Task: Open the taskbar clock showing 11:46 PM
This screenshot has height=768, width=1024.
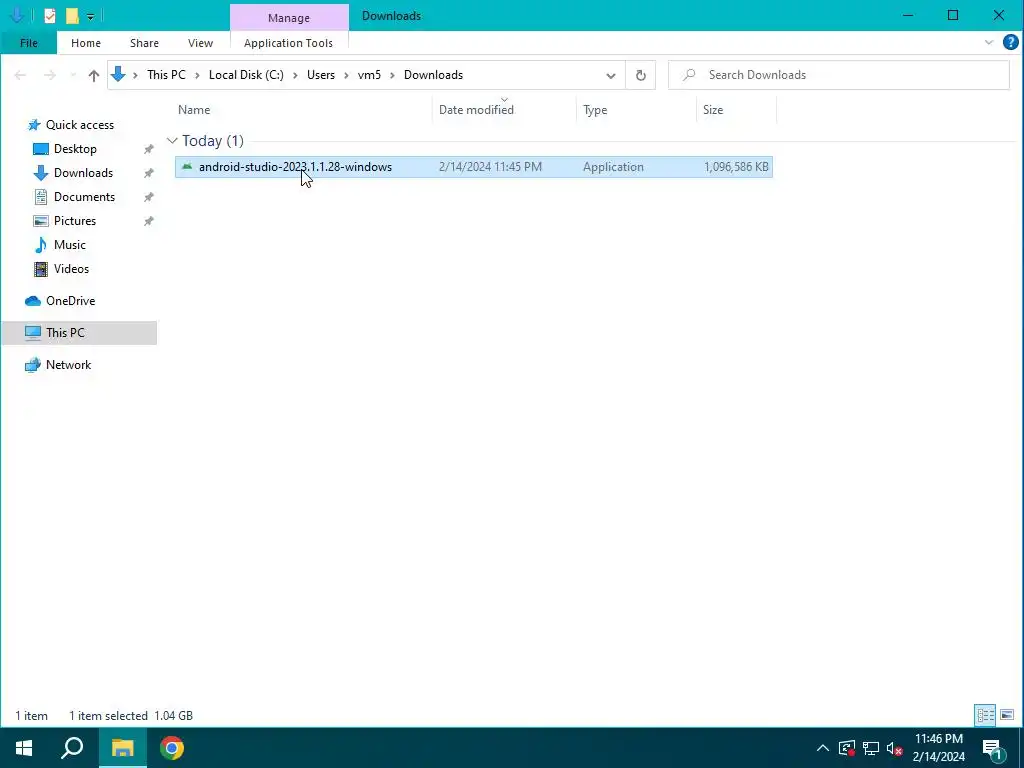Action: (938, 748)
